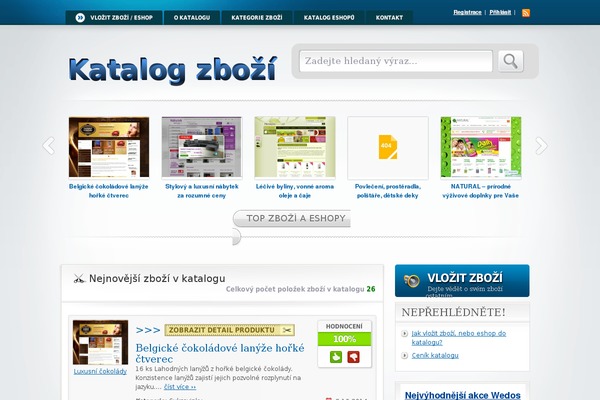
Task: Click the 404 placeholder thumbnail
Action: click(388, 147)
